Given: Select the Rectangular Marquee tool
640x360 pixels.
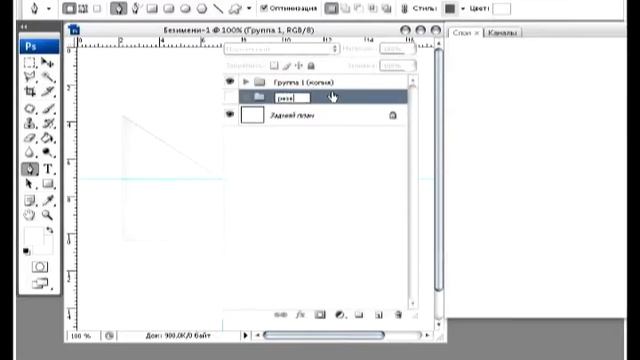Looking at the screenshot, I should [29, 63].
